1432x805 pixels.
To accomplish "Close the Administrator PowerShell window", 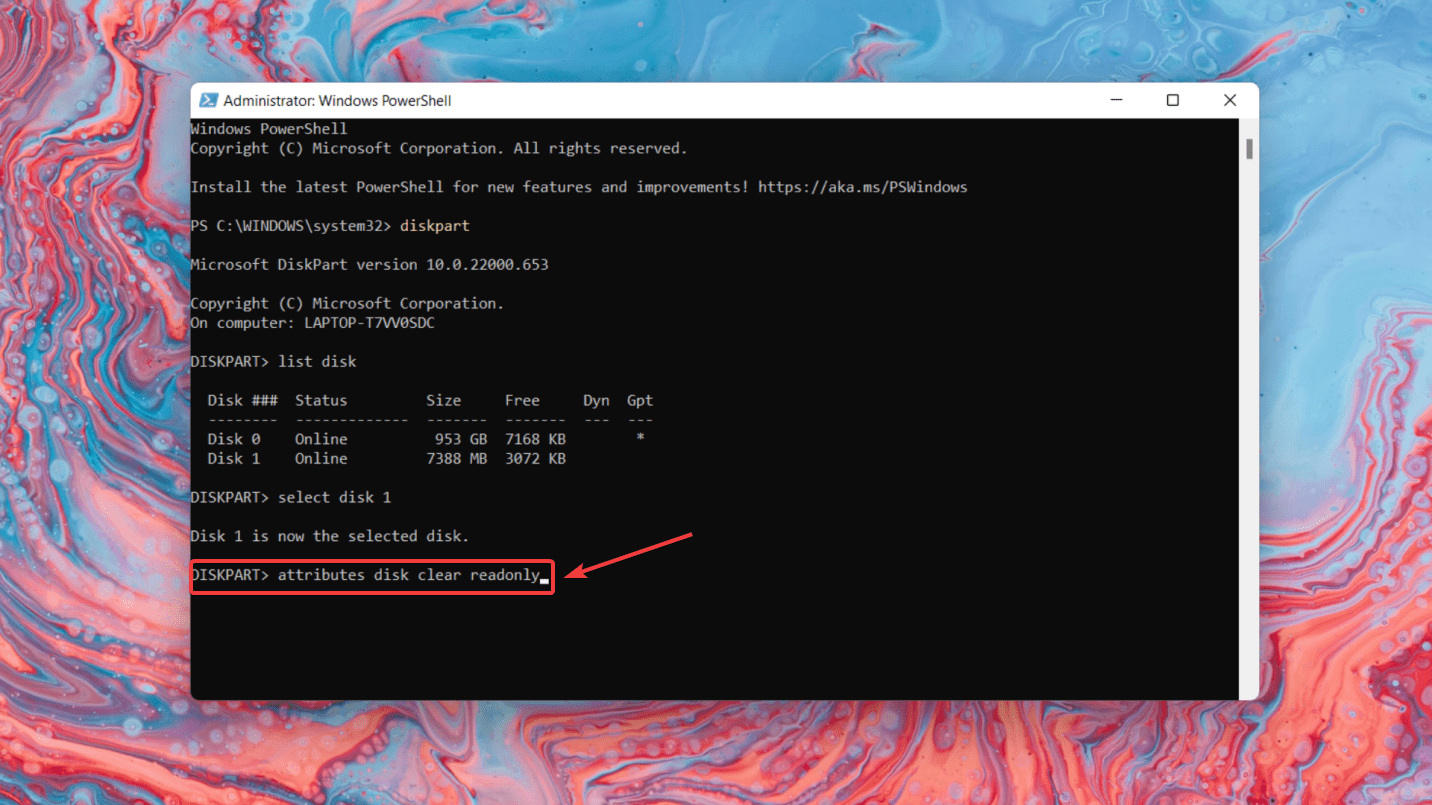I will (1230, 100).
